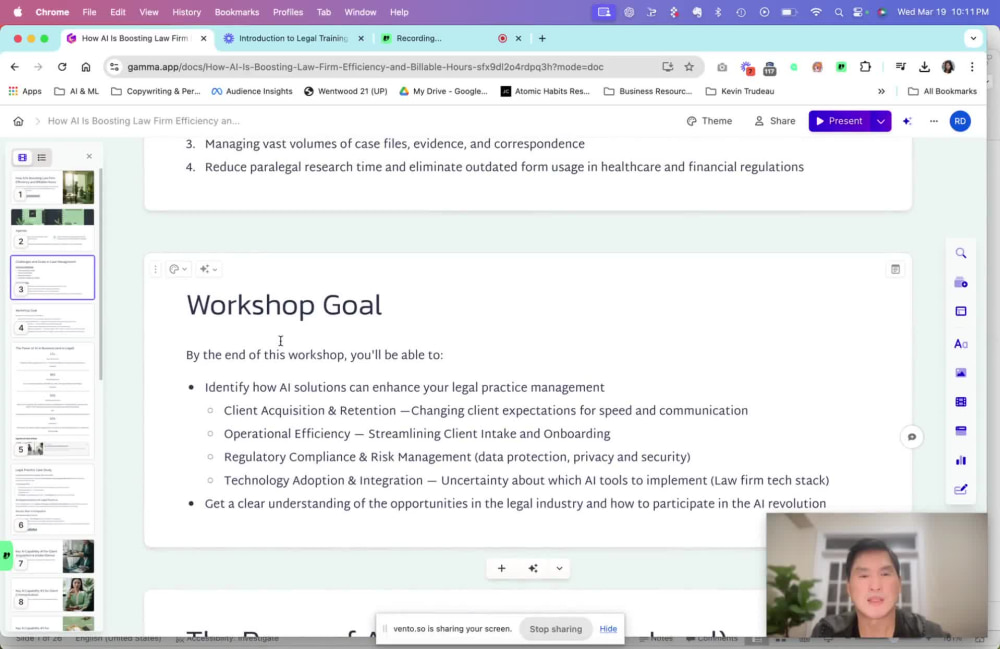Open the Window menu

[360, 12]
